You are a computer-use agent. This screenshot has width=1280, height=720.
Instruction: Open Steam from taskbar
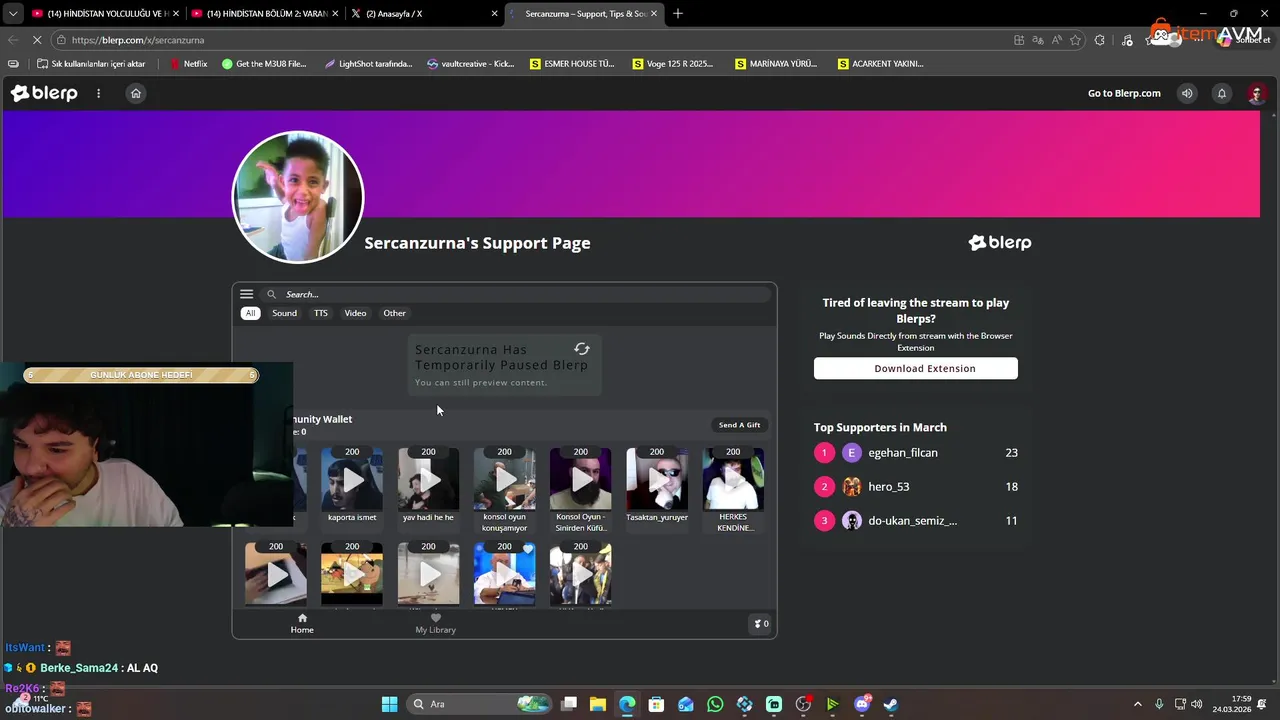pos(891,704)
